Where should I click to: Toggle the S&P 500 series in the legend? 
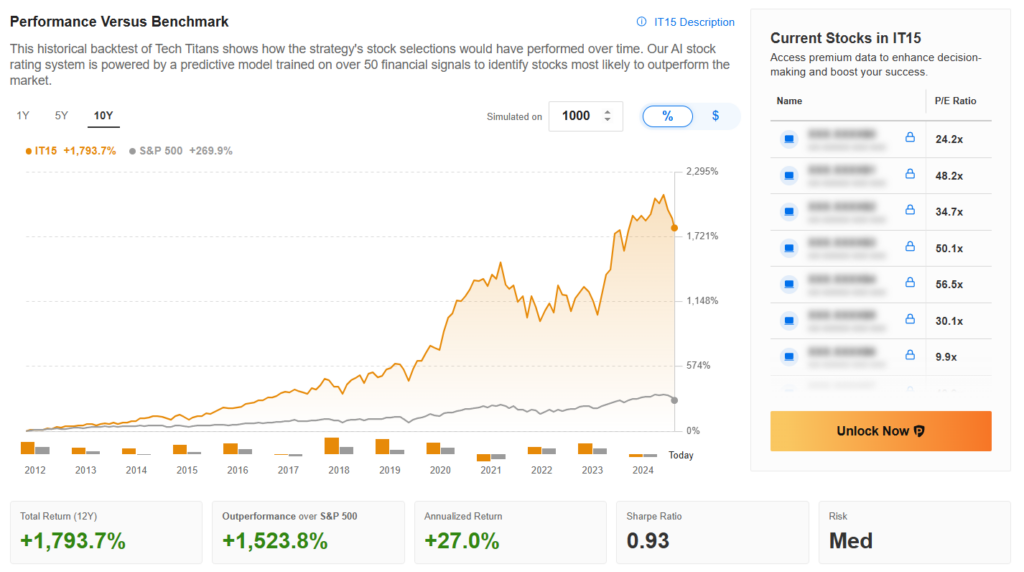point(195,151)
